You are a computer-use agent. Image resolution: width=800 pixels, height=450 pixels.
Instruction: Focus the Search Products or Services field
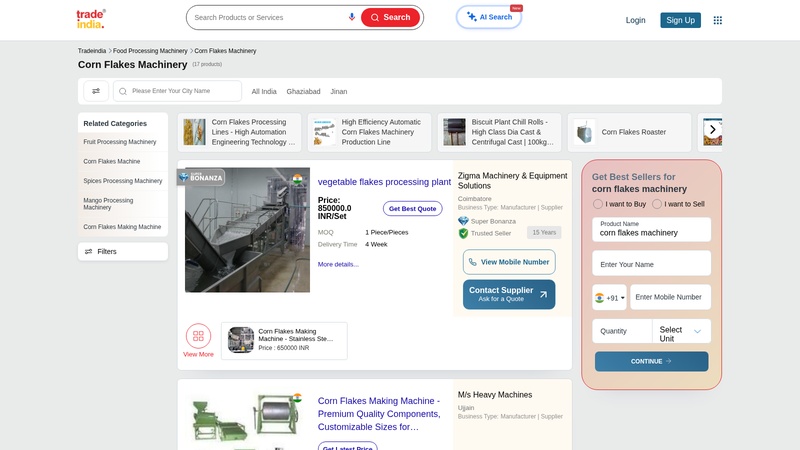[268, 17]
